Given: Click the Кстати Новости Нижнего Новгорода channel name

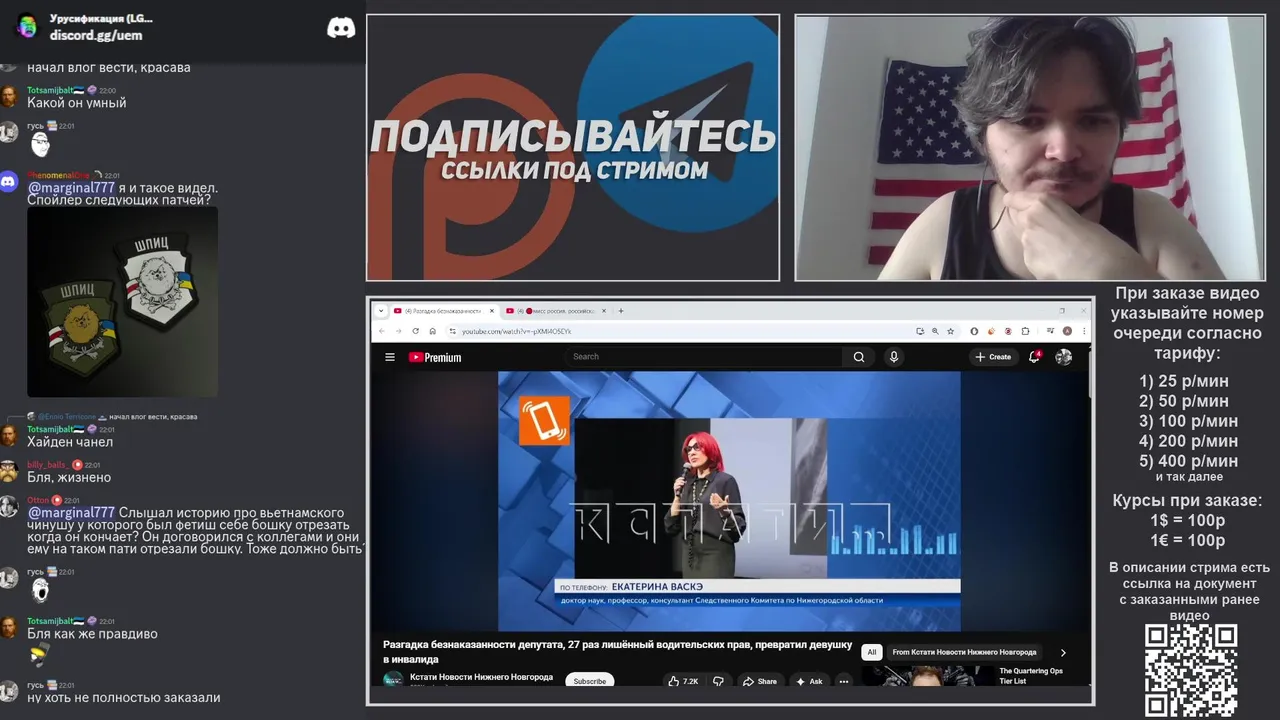Looking at the screenshot, I should (x=481, y=677).
